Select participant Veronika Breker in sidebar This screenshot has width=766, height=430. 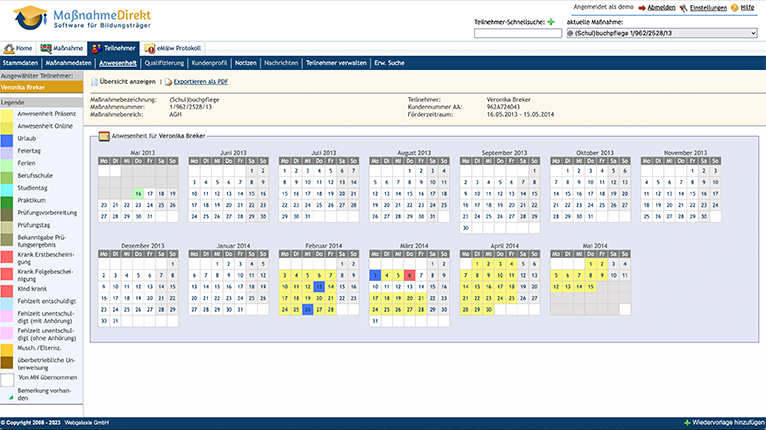41,87
